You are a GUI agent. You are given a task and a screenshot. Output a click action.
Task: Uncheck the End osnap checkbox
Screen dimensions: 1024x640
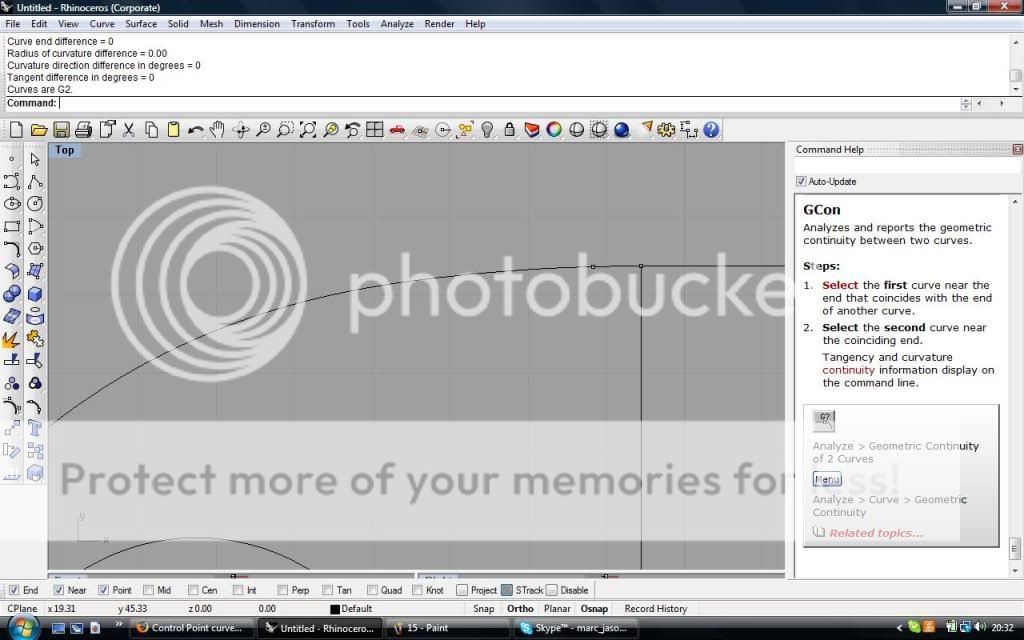(14, 590)
